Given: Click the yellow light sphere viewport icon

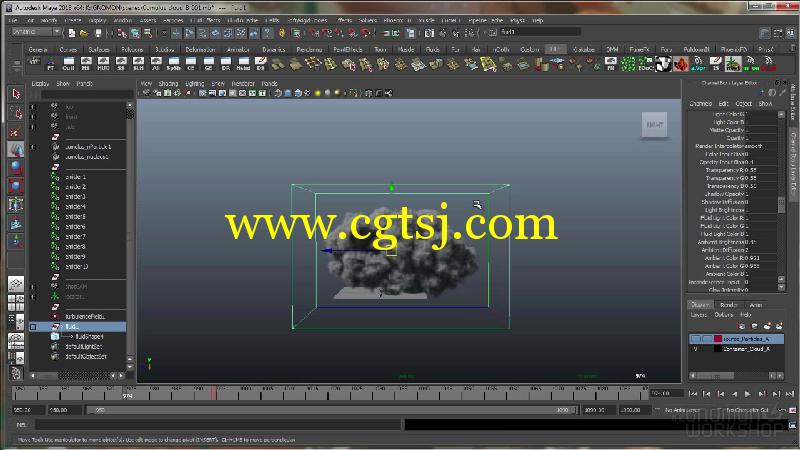Looking at the screenshot, I should tap(317, 93).
